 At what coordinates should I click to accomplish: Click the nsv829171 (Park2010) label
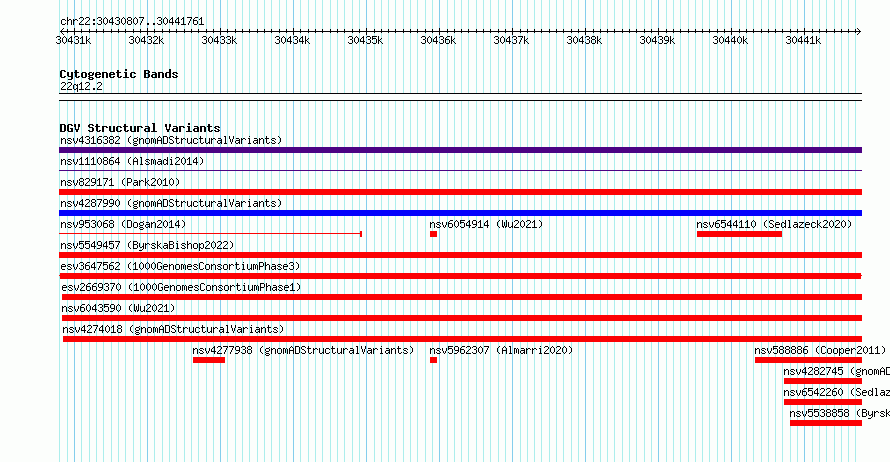120,182
